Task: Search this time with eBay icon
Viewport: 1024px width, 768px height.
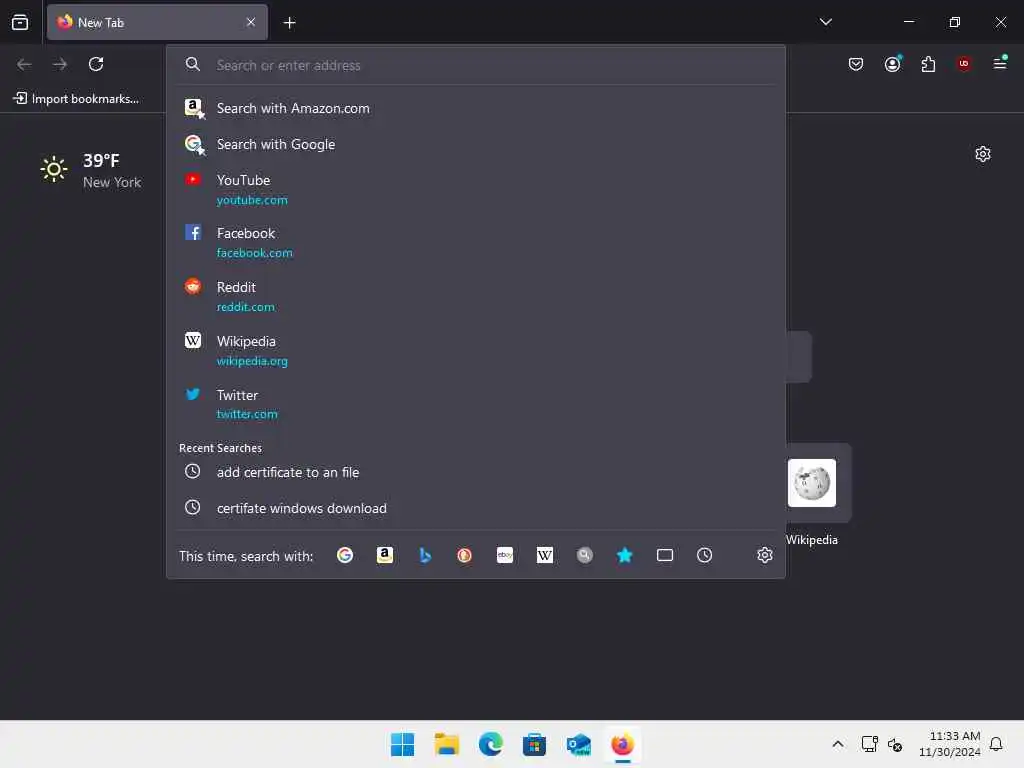Action: click(x=505, y=555)
